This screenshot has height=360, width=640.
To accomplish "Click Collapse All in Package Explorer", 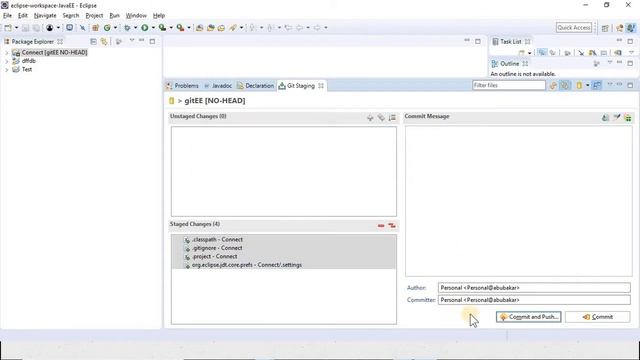I will click(x=93, y=42).
